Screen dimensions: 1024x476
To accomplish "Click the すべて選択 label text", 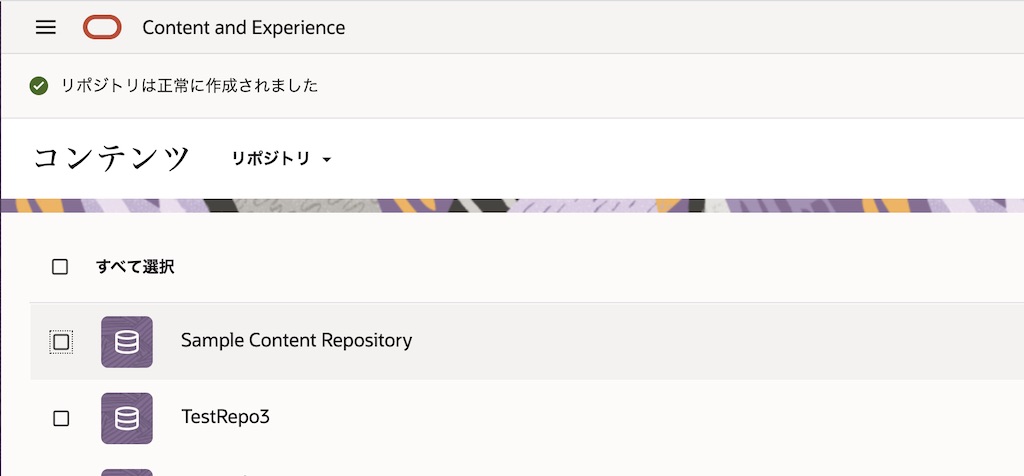I will click(x=135, y=267).
